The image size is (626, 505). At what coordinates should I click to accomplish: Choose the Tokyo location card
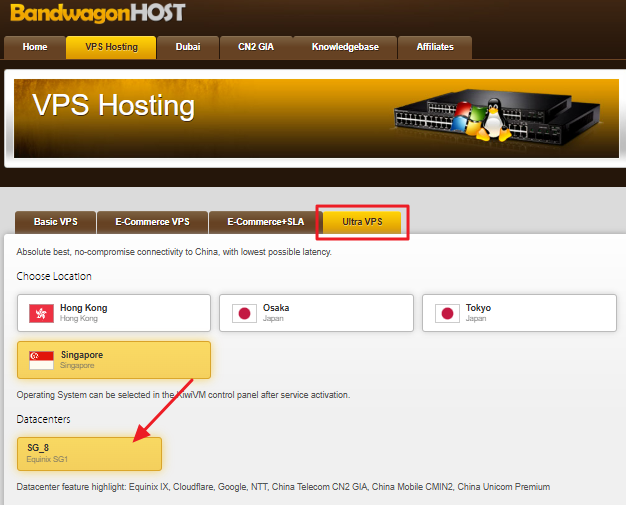coord(519,313)
